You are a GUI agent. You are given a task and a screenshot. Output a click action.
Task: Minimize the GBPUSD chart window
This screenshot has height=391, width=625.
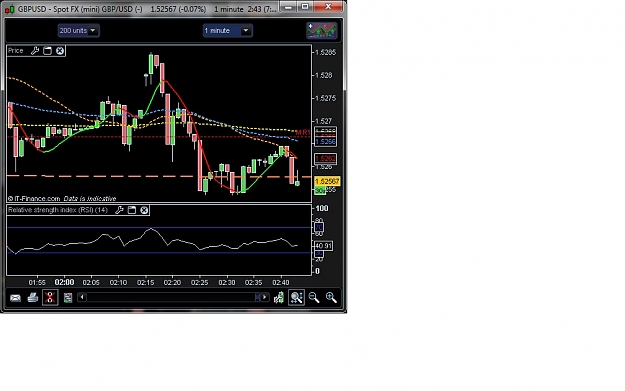(288, 6)
